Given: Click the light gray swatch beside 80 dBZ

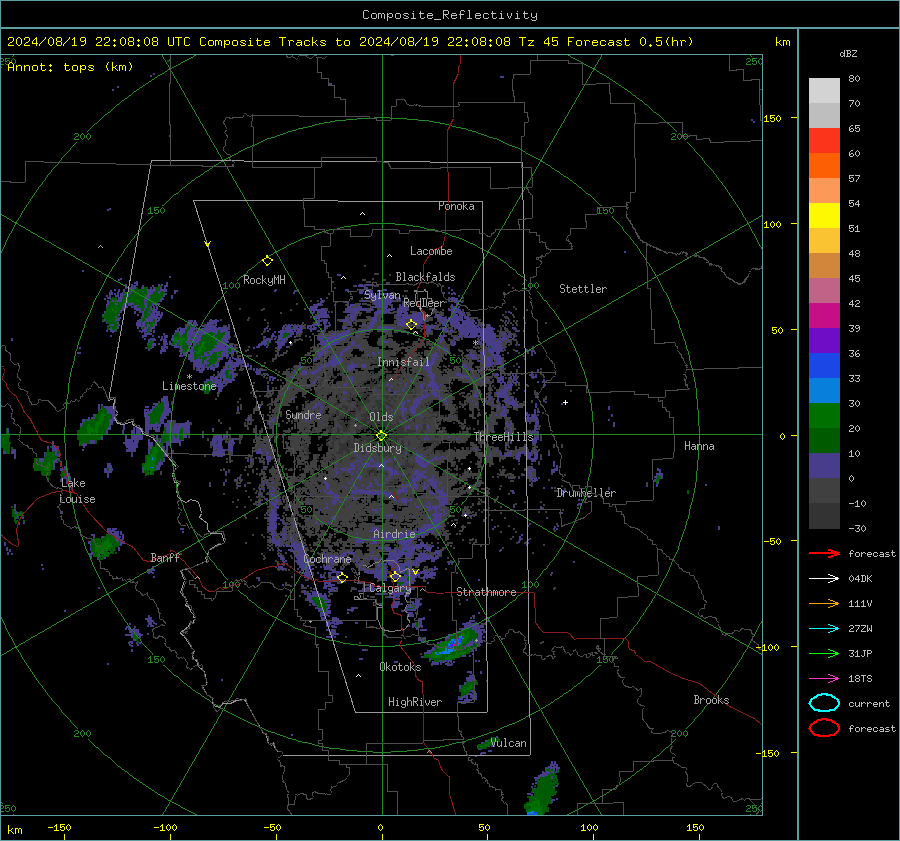Looking at the screenshot, I should click(x=824, y=91).
